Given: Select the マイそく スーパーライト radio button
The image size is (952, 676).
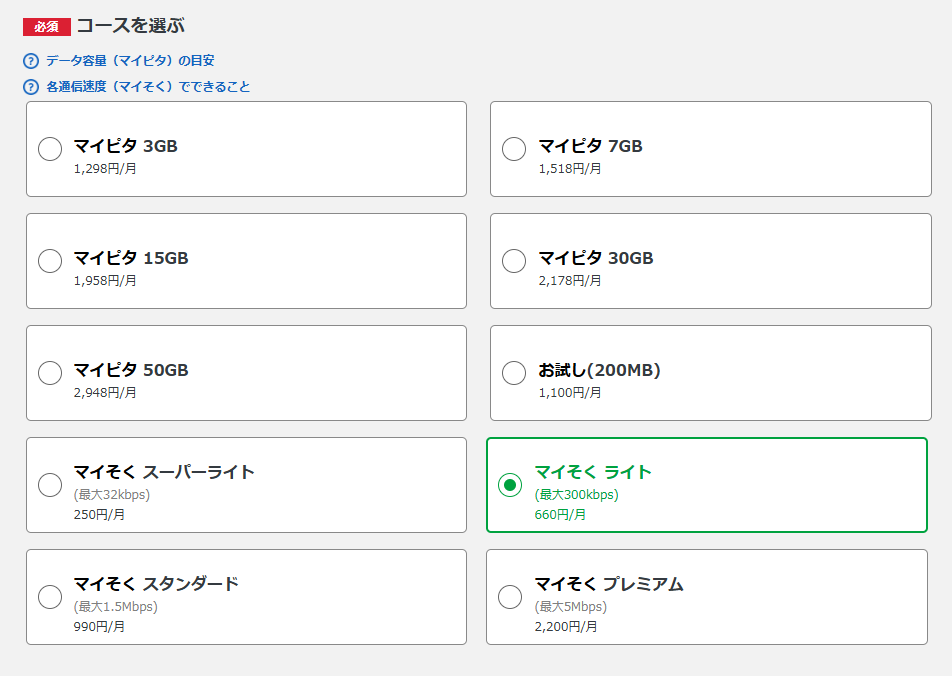Looking at the screenshot, I should pos(50,485).
